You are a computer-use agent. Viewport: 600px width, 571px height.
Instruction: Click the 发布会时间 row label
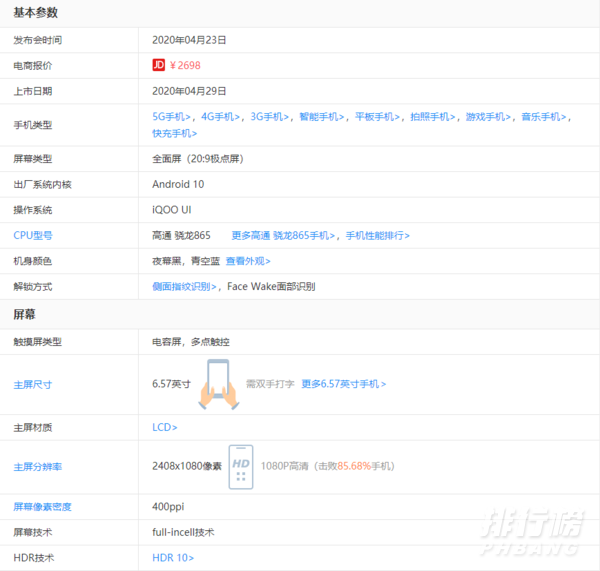38,40
